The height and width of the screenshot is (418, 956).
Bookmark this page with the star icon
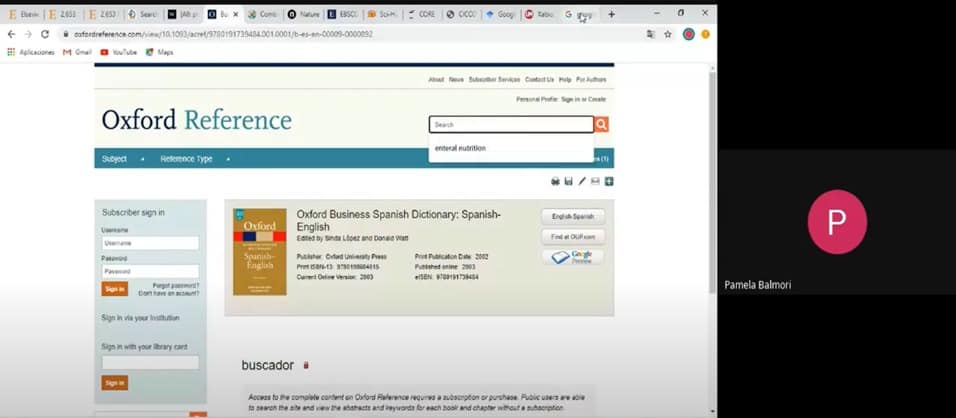[x=668, y=34]
